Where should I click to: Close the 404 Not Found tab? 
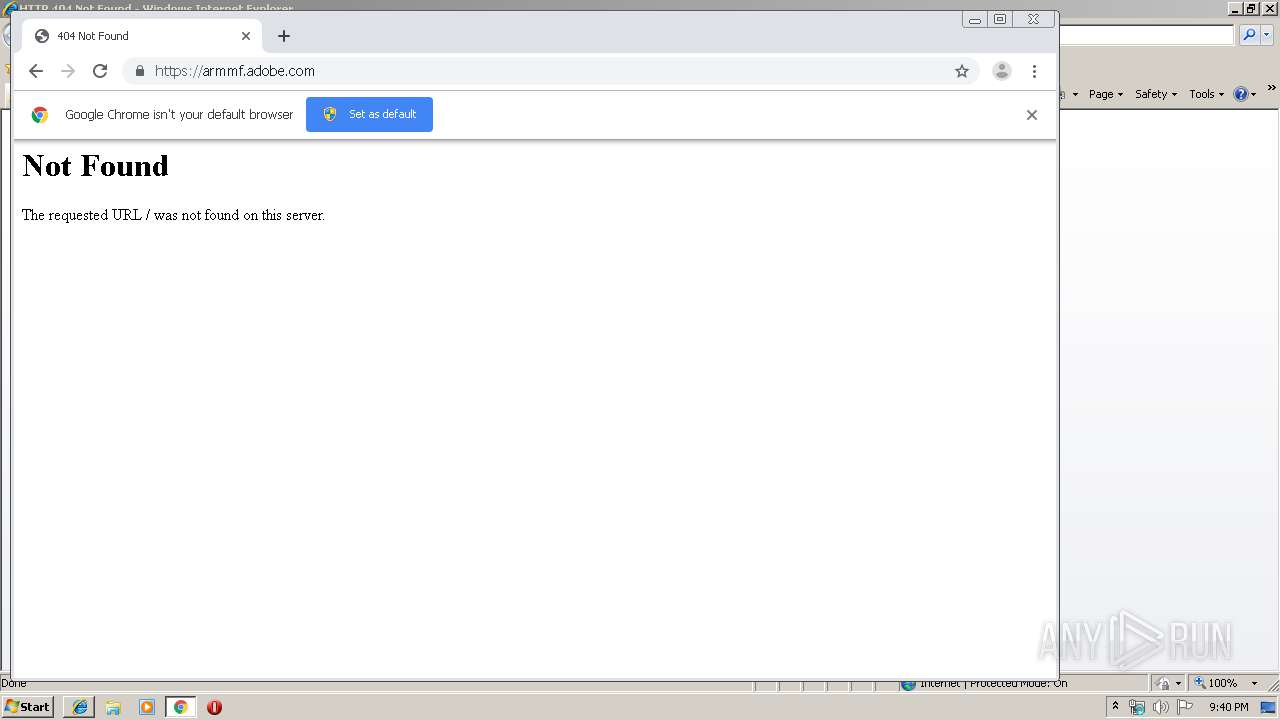tap(246, 36)
